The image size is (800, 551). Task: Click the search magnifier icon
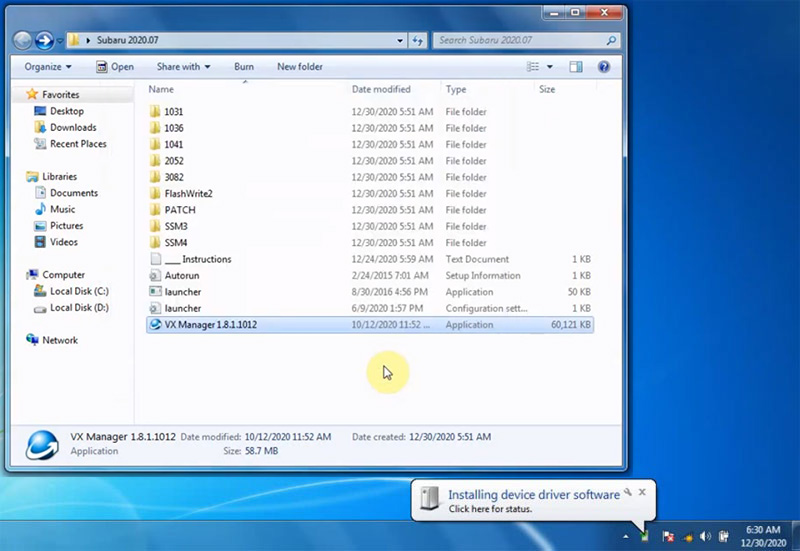[x=611, y=40]
